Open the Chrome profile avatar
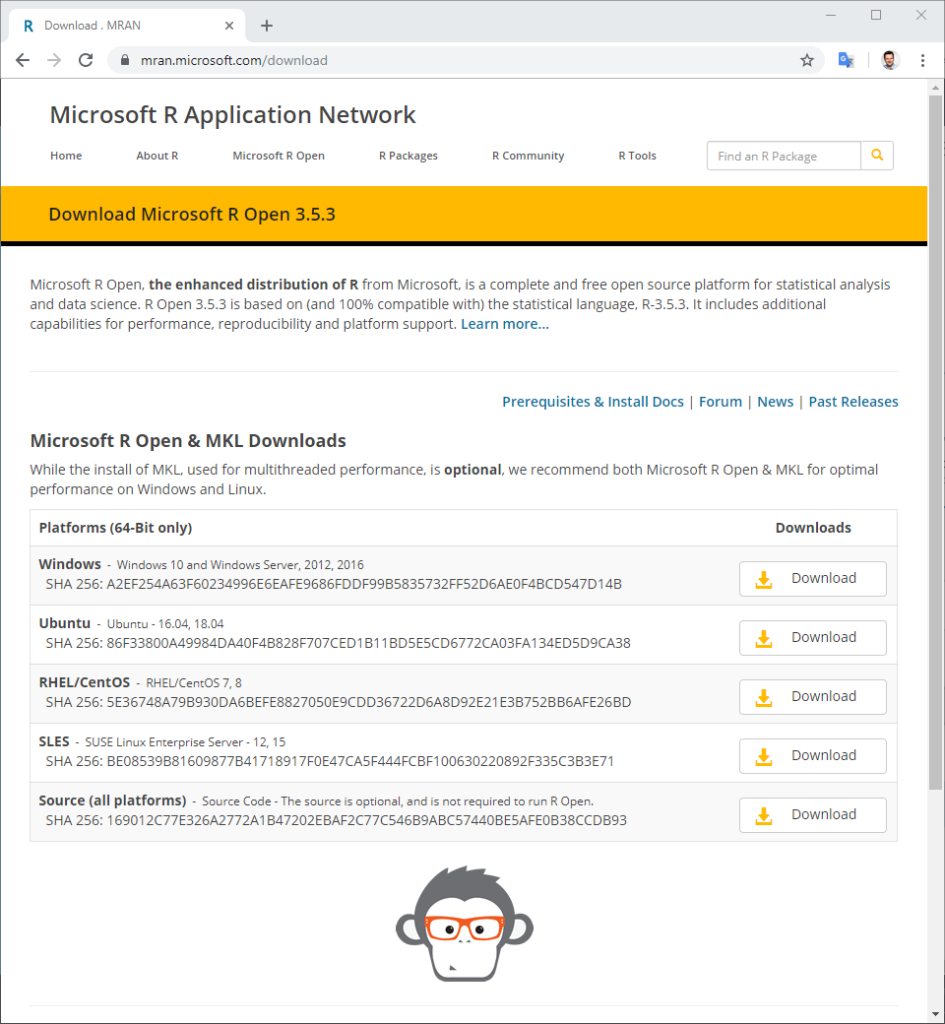 (889, 60)
